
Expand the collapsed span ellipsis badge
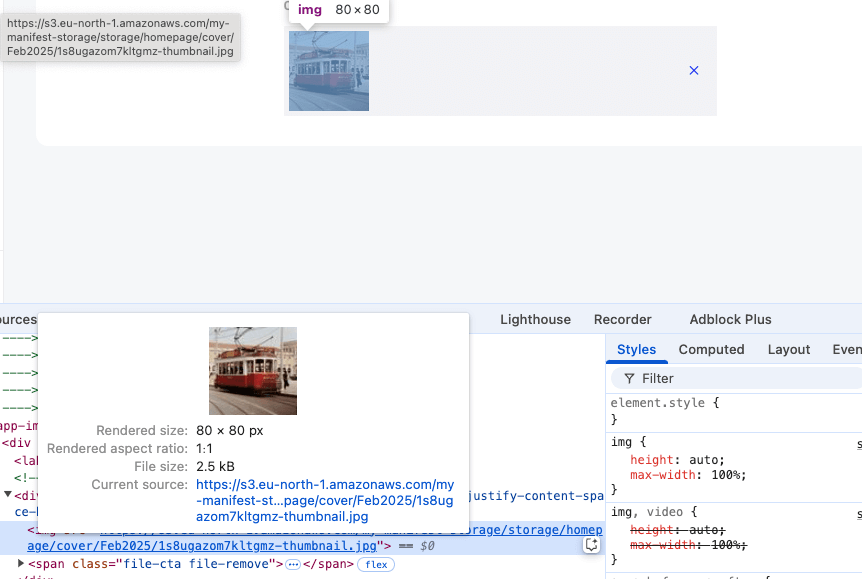(293, 565)
